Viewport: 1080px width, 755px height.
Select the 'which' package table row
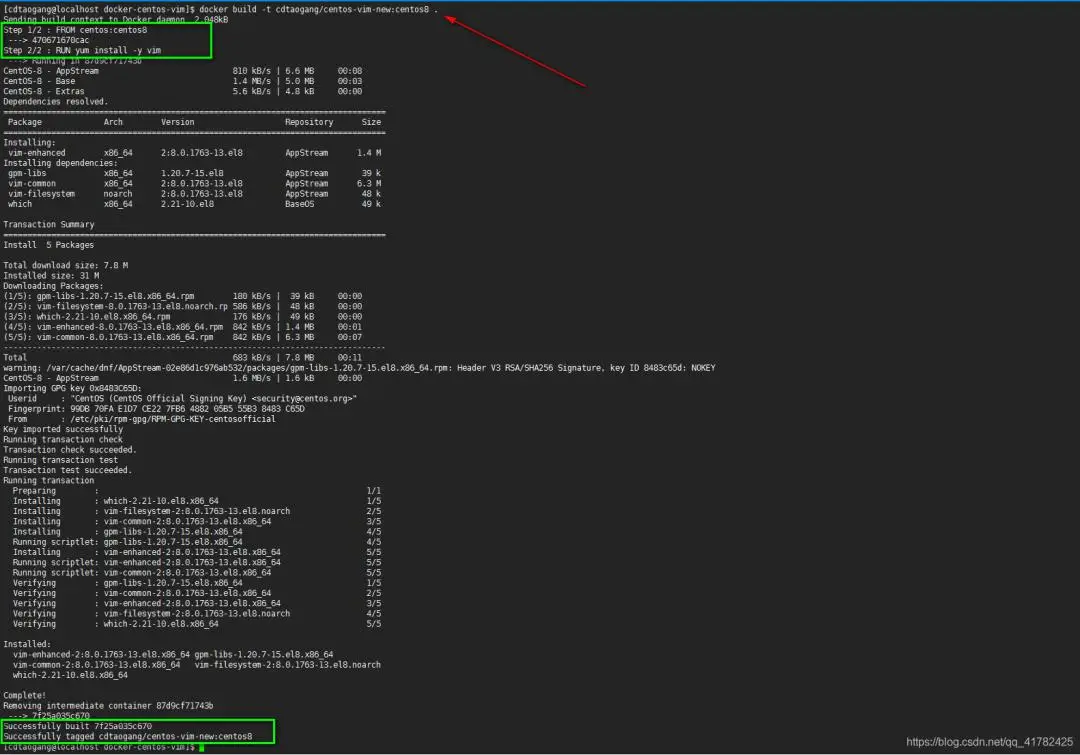(x=194, y=205)
